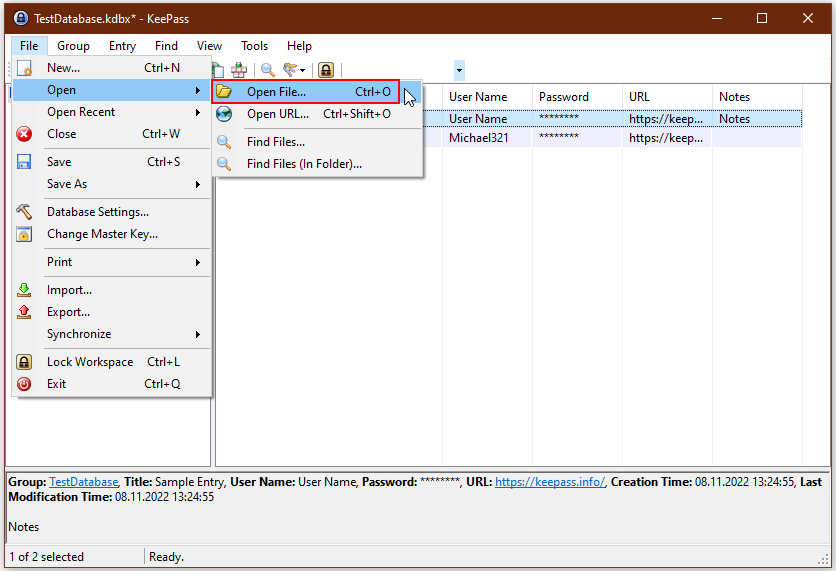Sort by the Notes column header
Screen dimensions: 836x571
pos(758,96)
